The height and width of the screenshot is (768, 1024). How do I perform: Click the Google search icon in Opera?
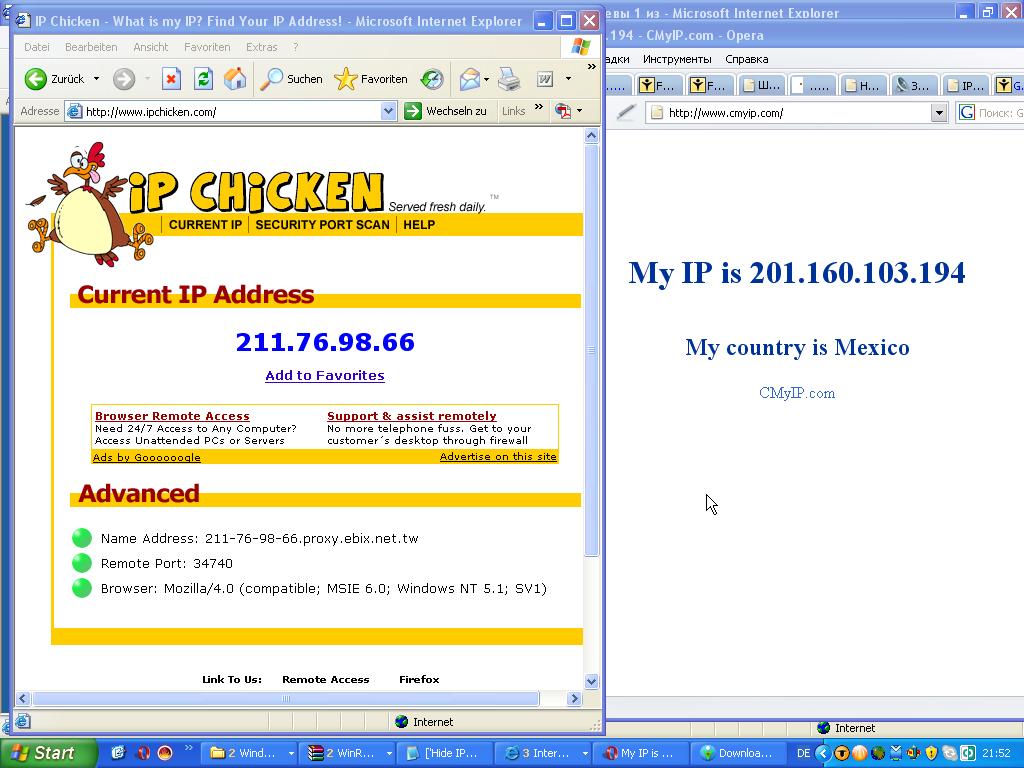(x=967, y=112)
